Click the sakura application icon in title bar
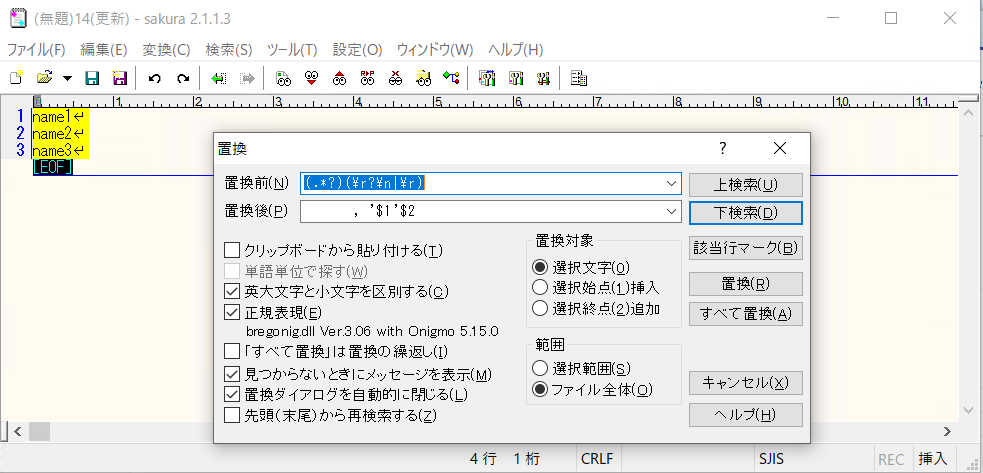This screenshot has width=983, height=473. click(x=18, y=19)
